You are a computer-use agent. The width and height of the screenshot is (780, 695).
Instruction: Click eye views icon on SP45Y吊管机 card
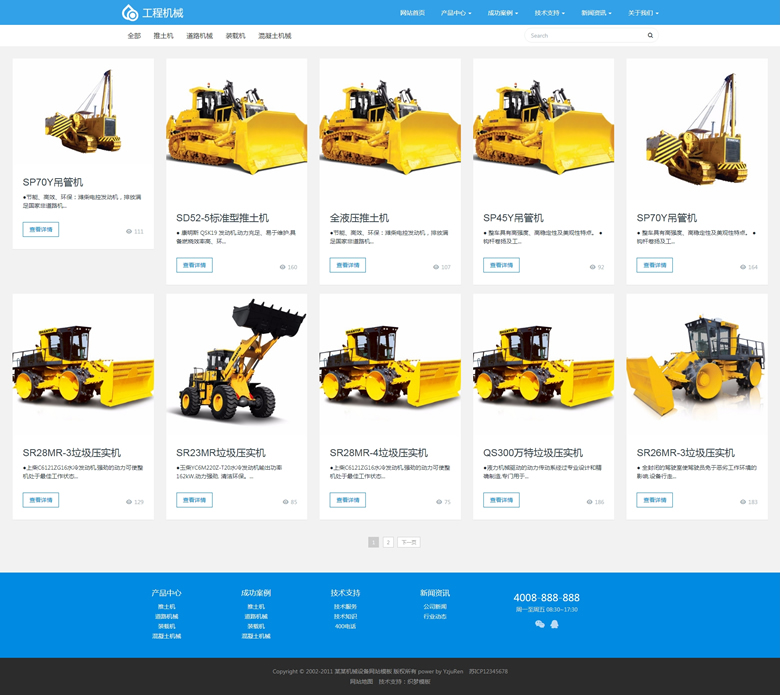click(x=593, y=267)
